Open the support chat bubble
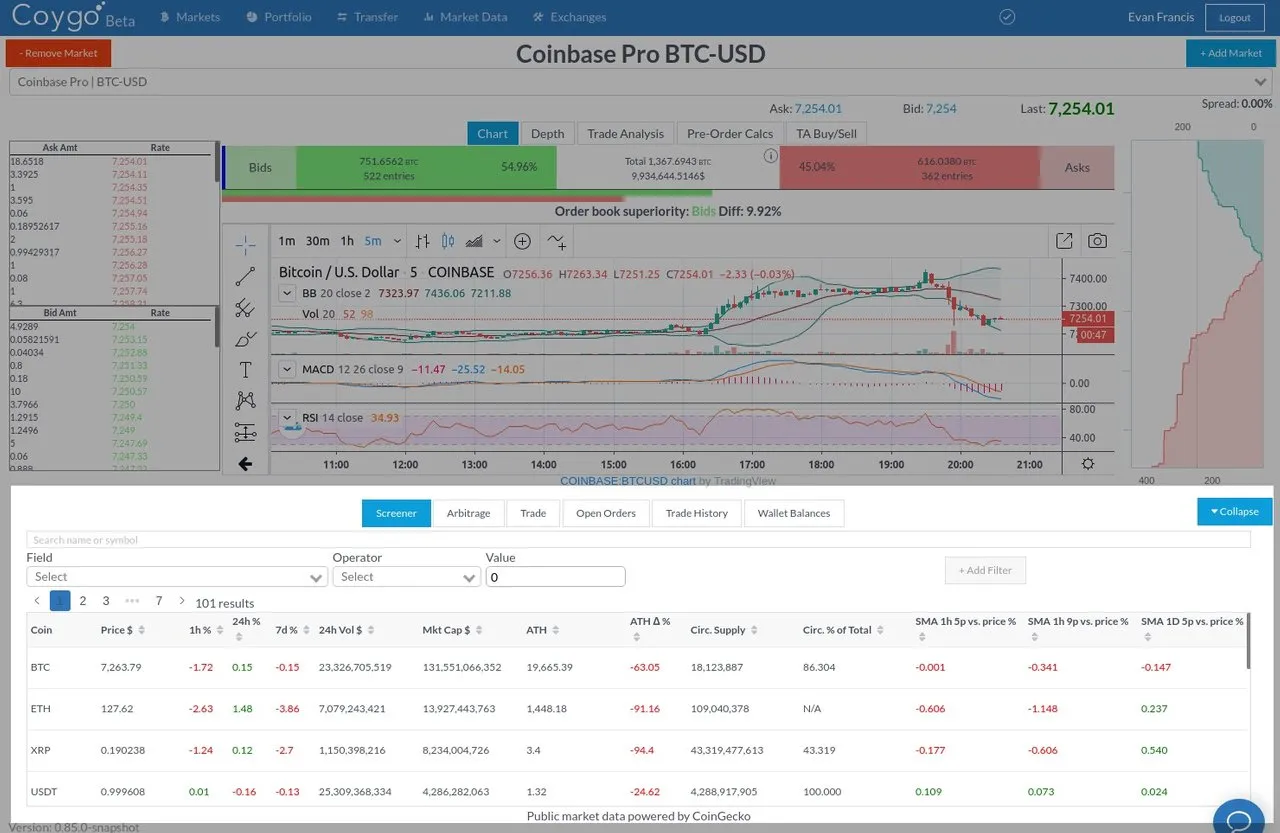The height and width of the screenshot is (833, 1280). point(1238,818)
